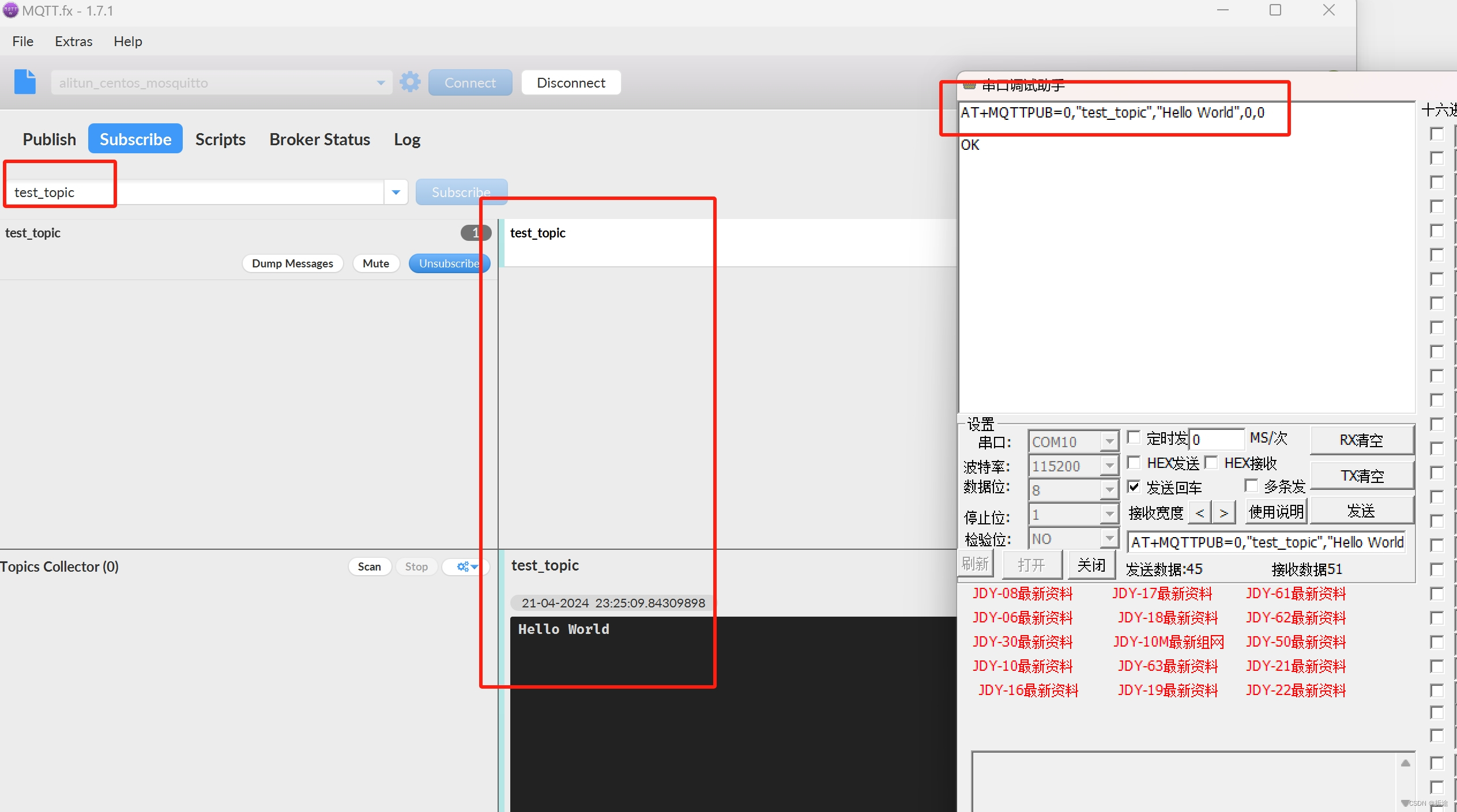The image size is (1457, 812).
Task: Click the message count badge for test_topic
Action: point(475,233)
